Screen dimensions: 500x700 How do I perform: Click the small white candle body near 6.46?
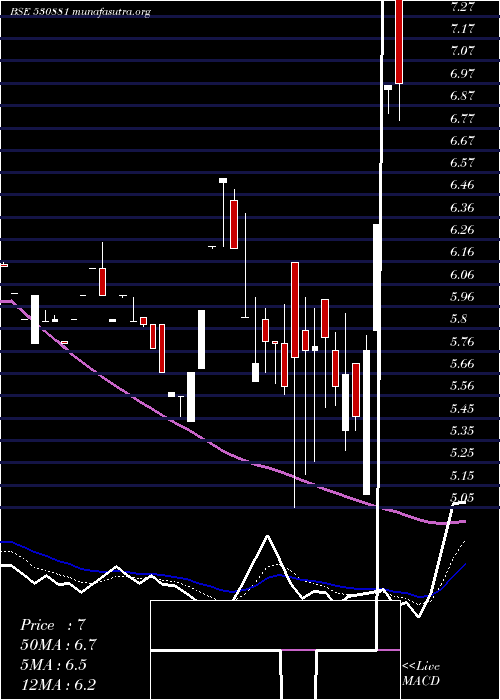tap(223, 180)
